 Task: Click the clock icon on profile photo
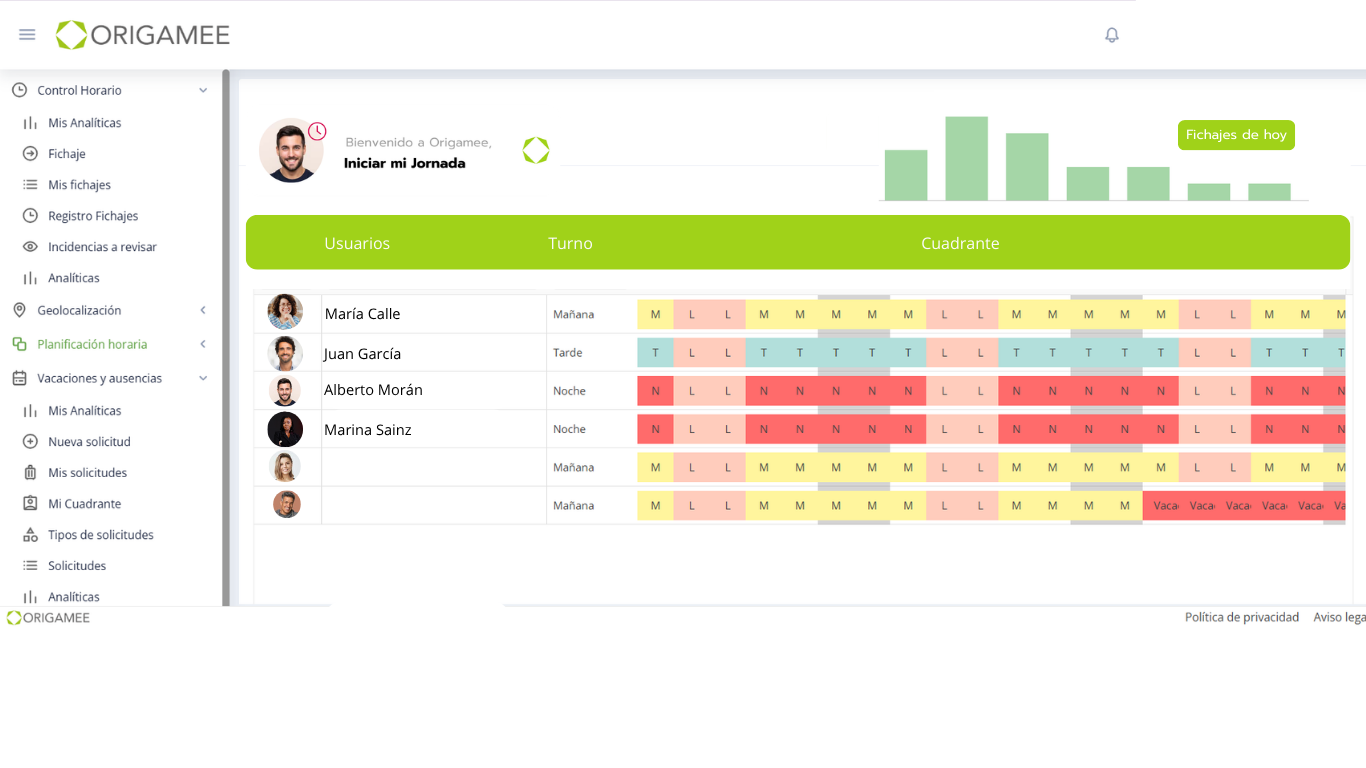(317, 131)
